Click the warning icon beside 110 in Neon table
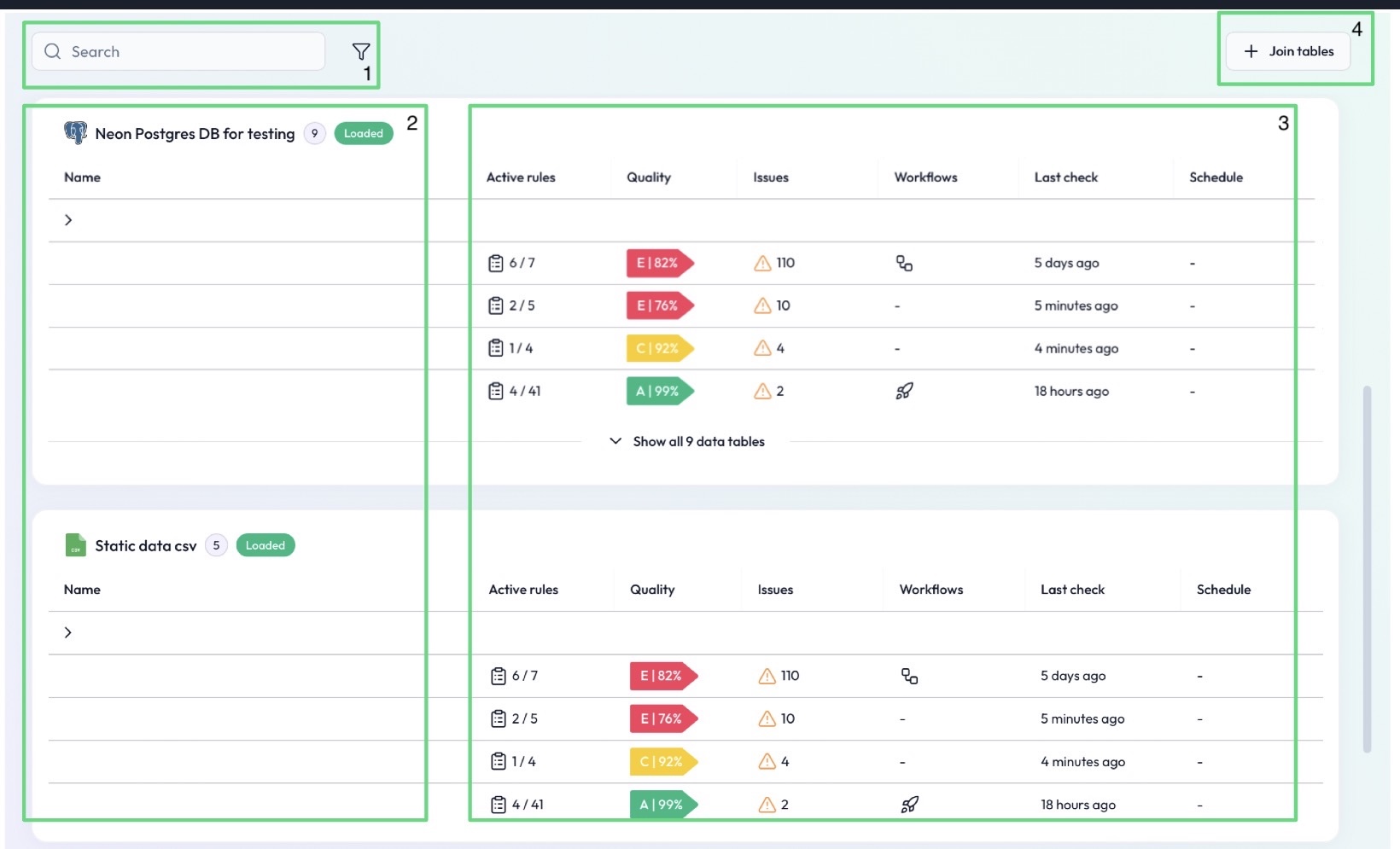 pos(762,263)
